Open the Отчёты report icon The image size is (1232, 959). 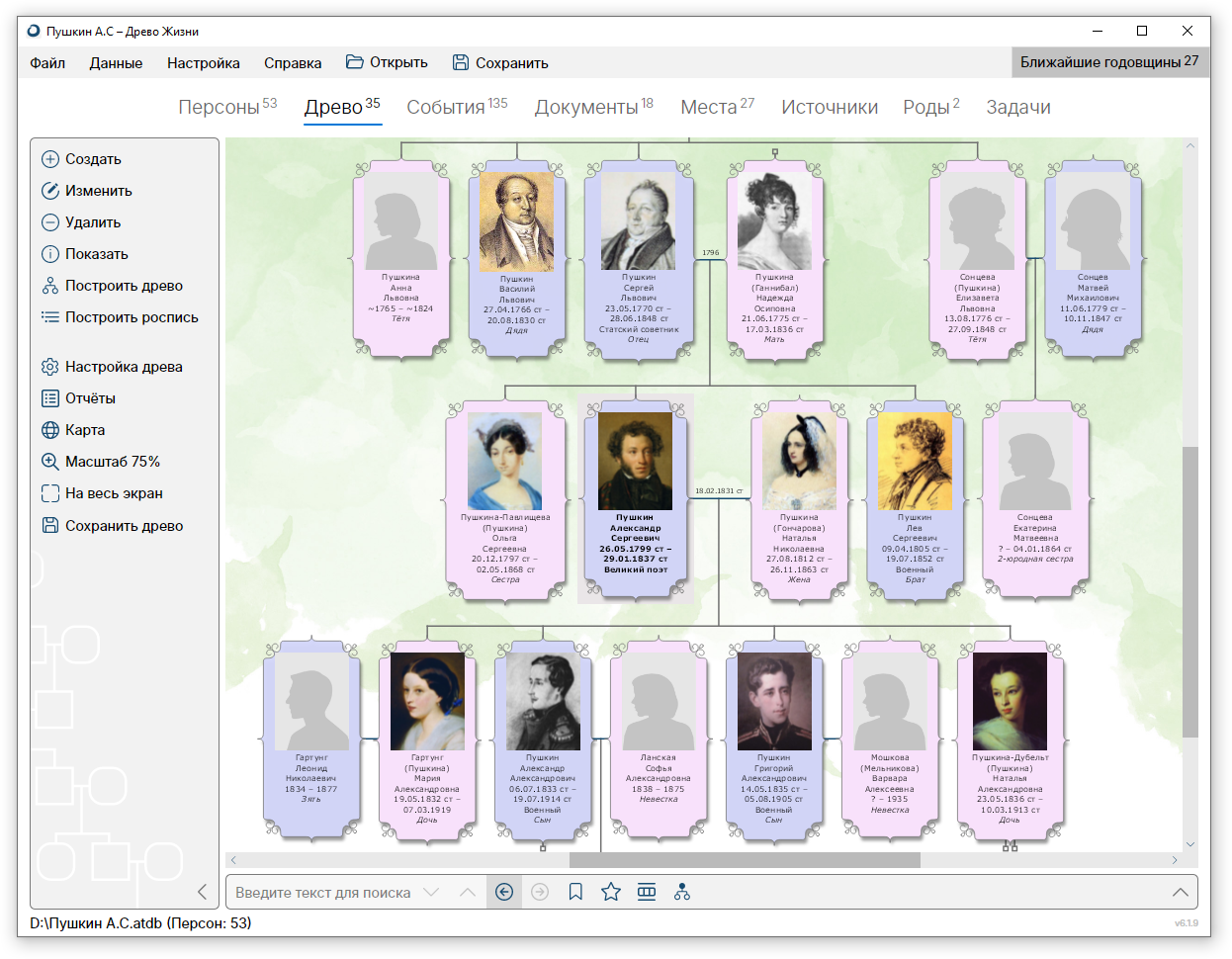click(x=50, y=398)
